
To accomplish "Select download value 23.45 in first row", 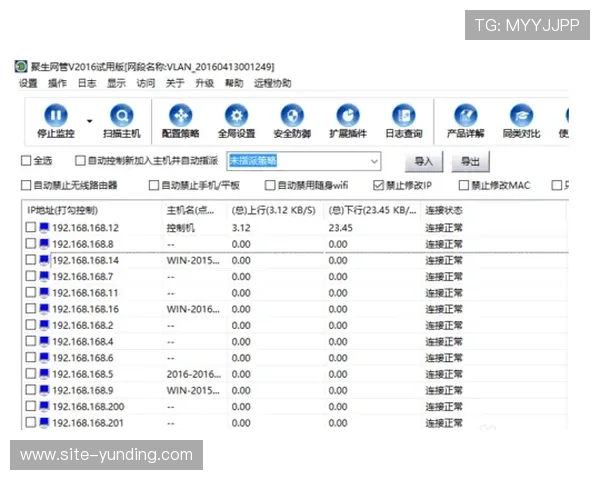I will click(341, 228).
